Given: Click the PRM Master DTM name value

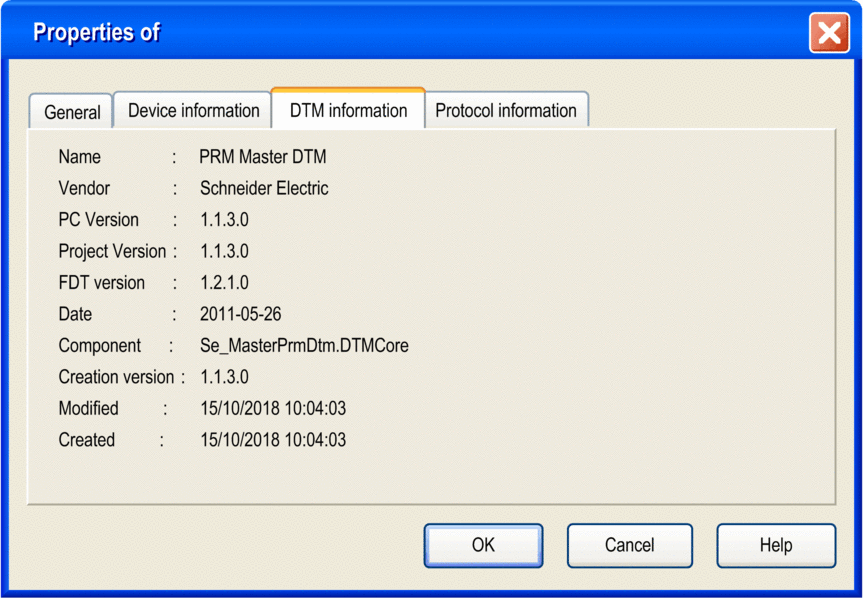Looking at the screenshot, I should (262, 157).
